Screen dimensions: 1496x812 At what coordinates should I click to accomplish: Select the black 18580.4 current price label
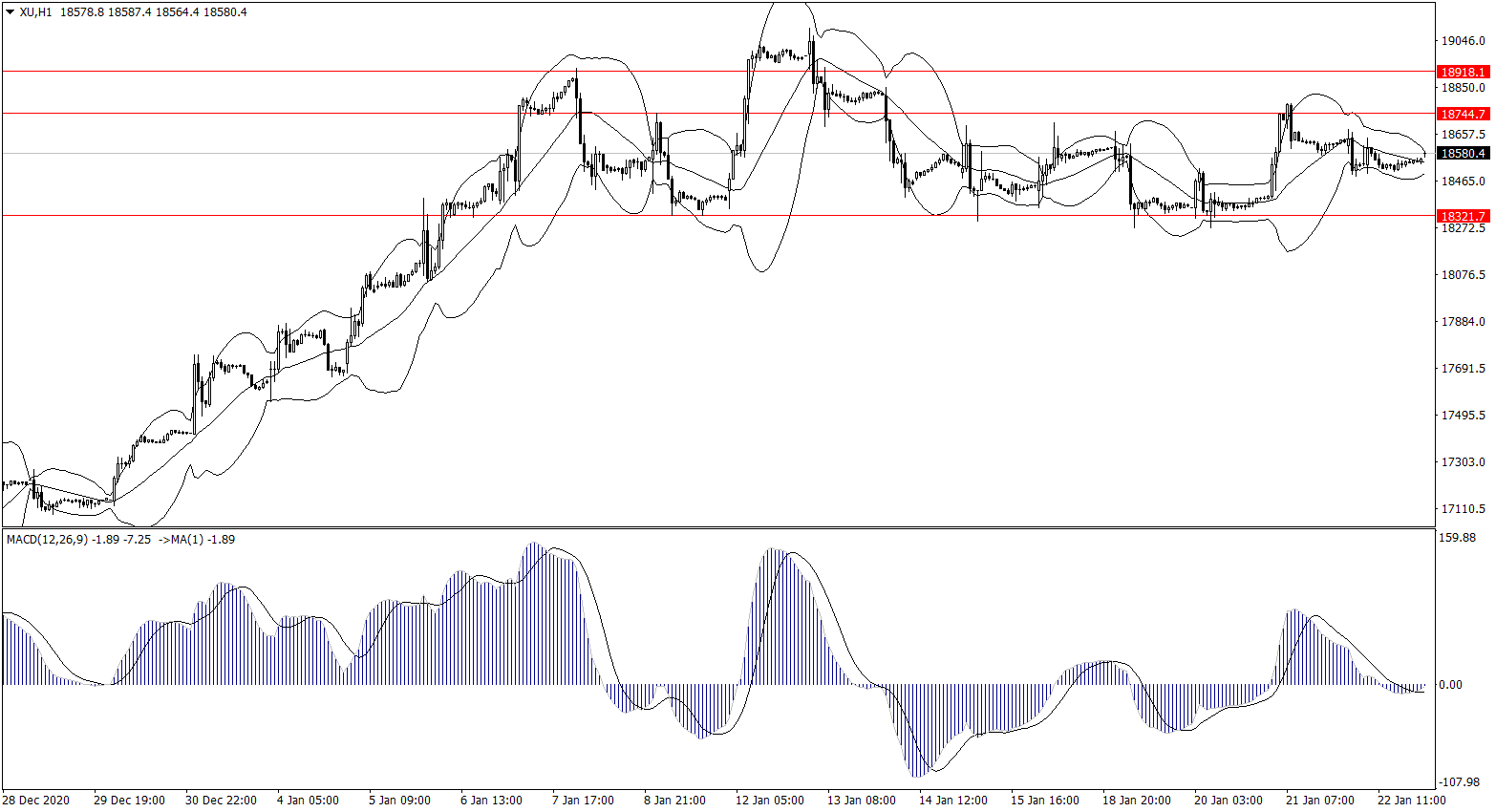click(1463, 153)
